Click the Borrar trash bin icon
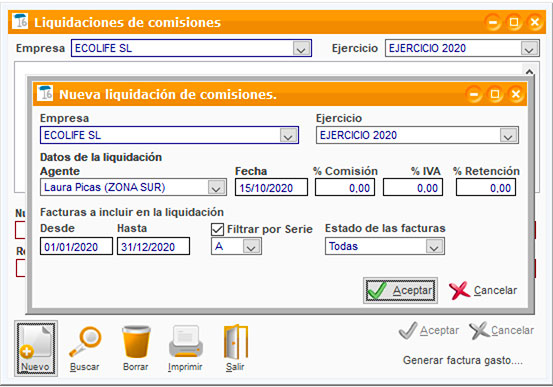This screenshot has height=387, width=553. (136, 349)
